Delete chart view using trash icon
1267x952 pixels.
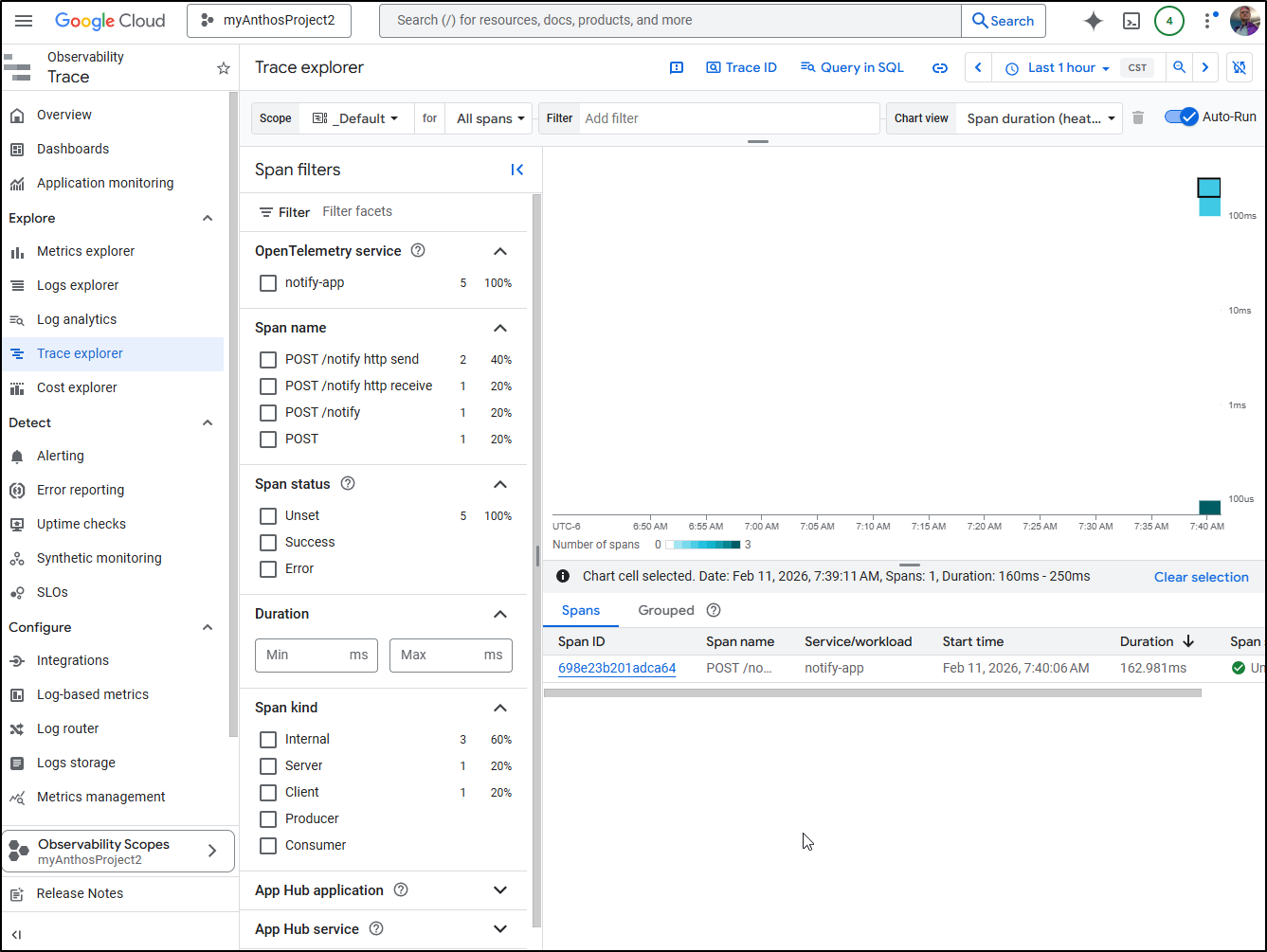[x=1138, y=118]
